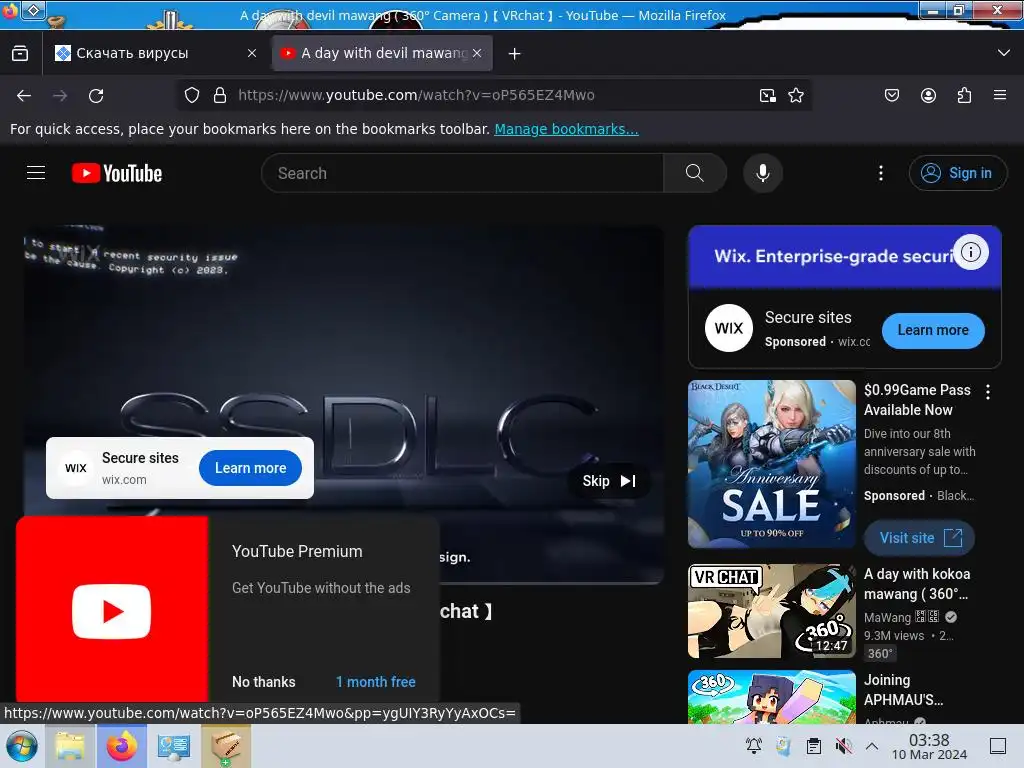Focus the YouTube Search field
Screen dimensions: 1024x768
click(462, 173)
